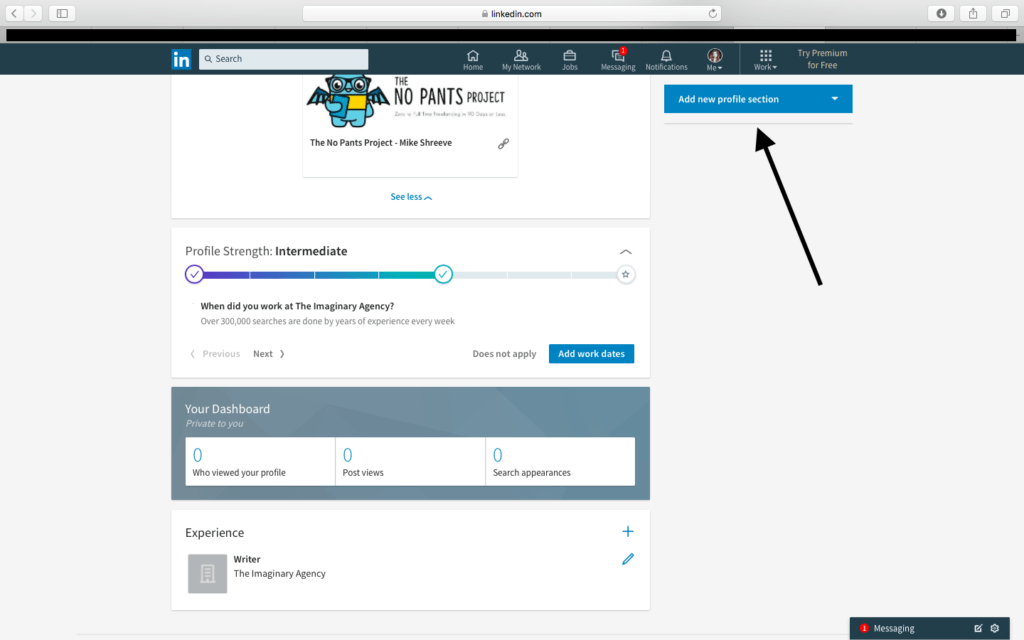The height and width of the screenshot is (640, 1024).
Task: Click the purple checkmark on strength bar
Action: [x=194, y=274]
